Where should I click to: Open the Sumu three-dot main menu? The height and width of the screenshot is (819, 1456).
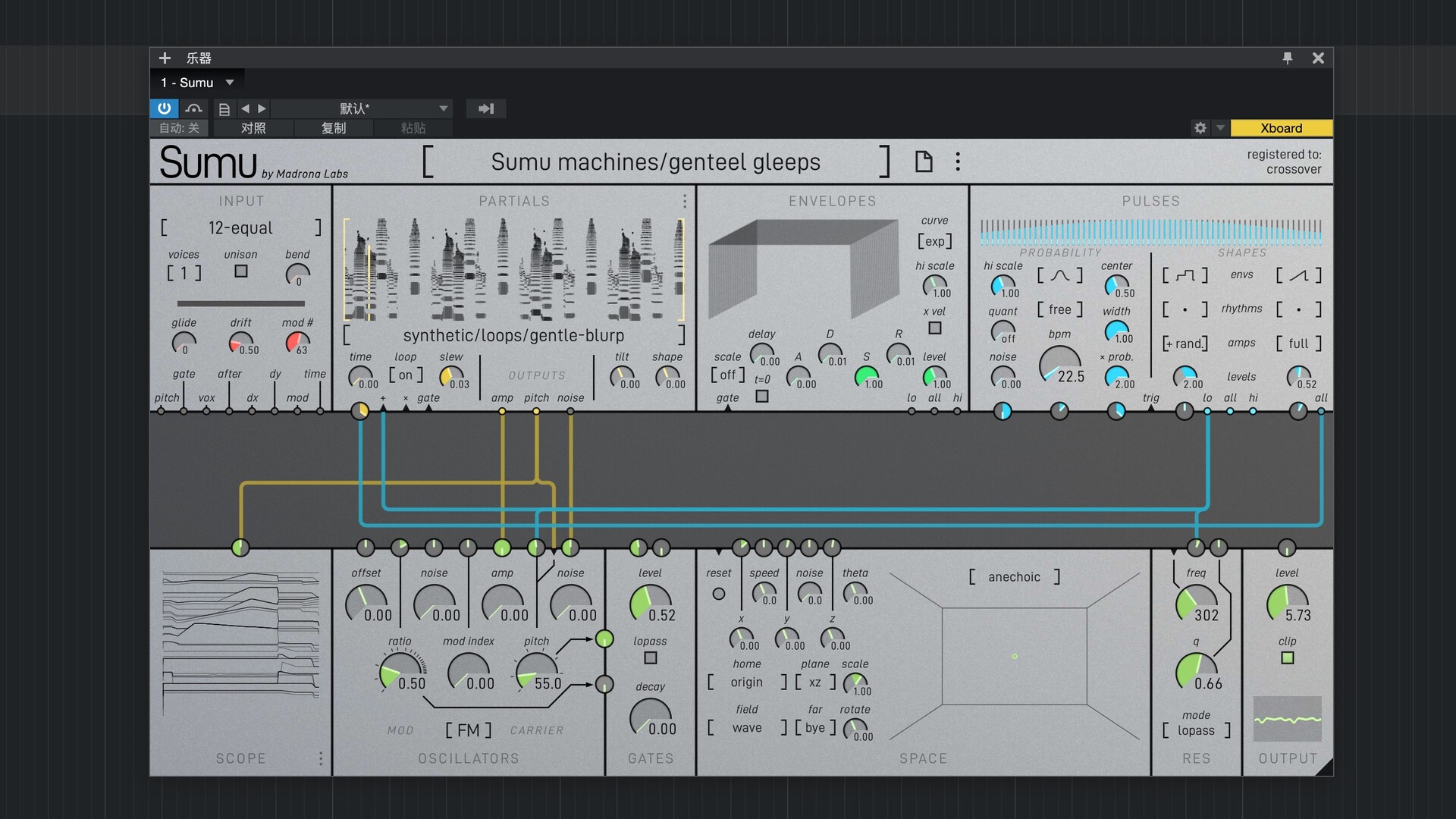coord(958,162)
